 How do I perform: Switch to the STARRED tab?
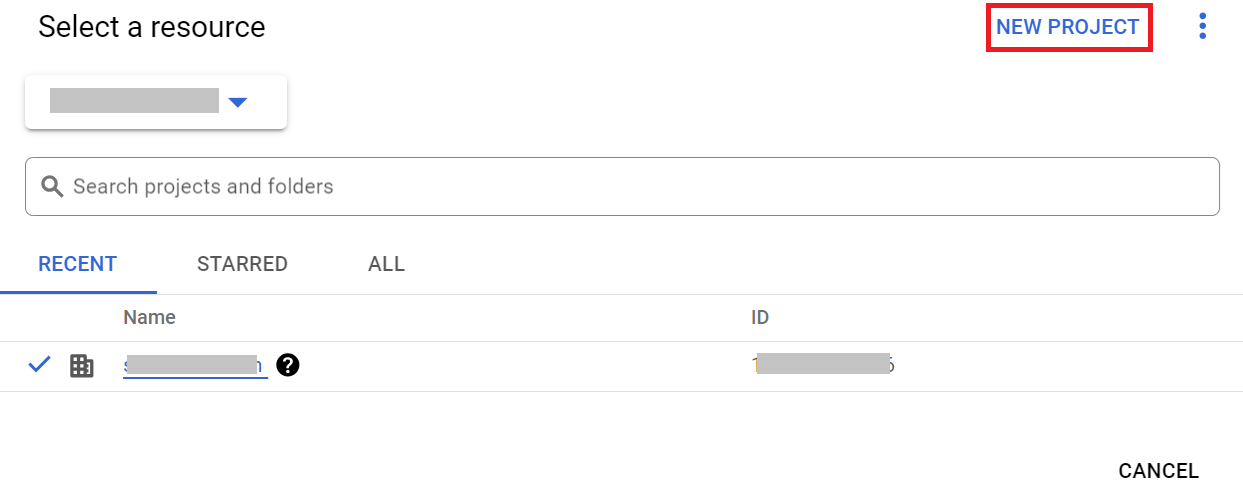242,264
